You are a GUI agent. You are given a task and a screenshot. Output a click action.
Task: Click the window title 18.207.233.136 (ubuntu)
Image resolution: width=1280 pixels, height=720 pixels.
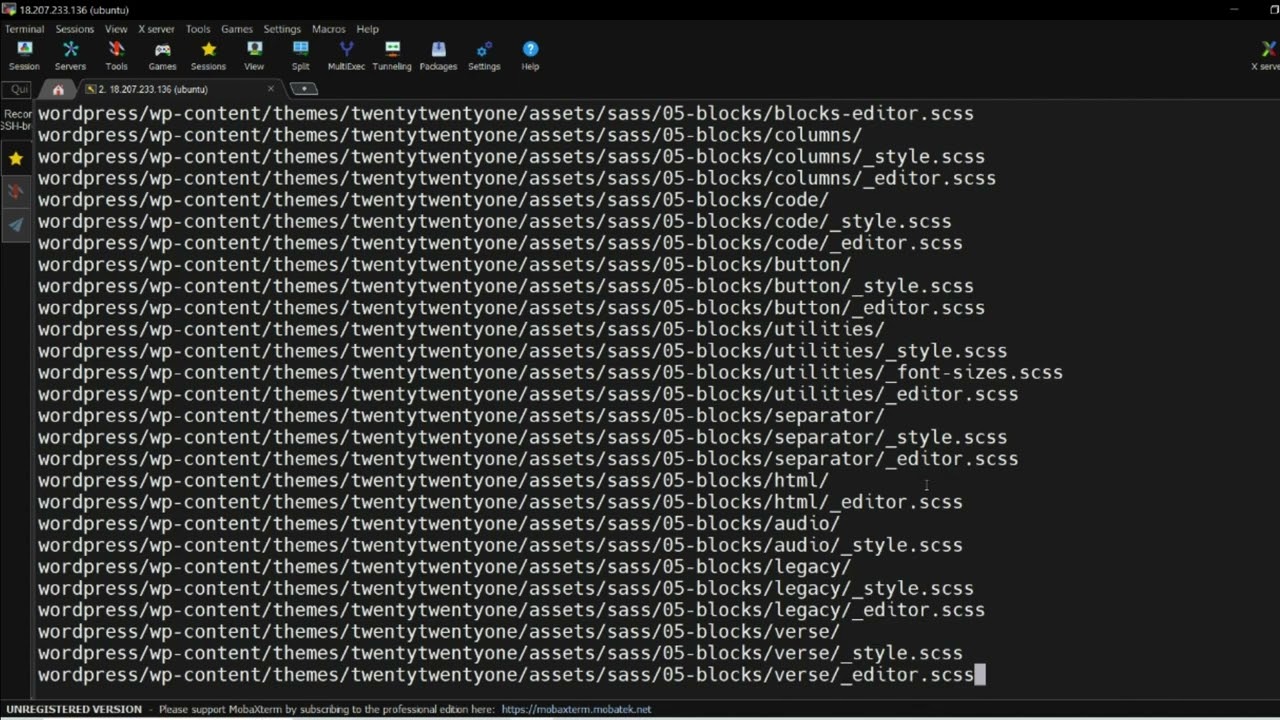(x=74, y=10)
